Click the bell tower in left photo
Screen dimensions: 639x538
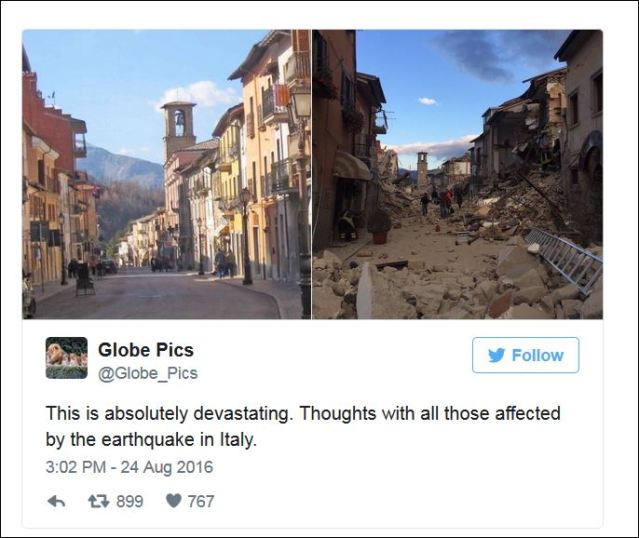[x=178, y=128]
